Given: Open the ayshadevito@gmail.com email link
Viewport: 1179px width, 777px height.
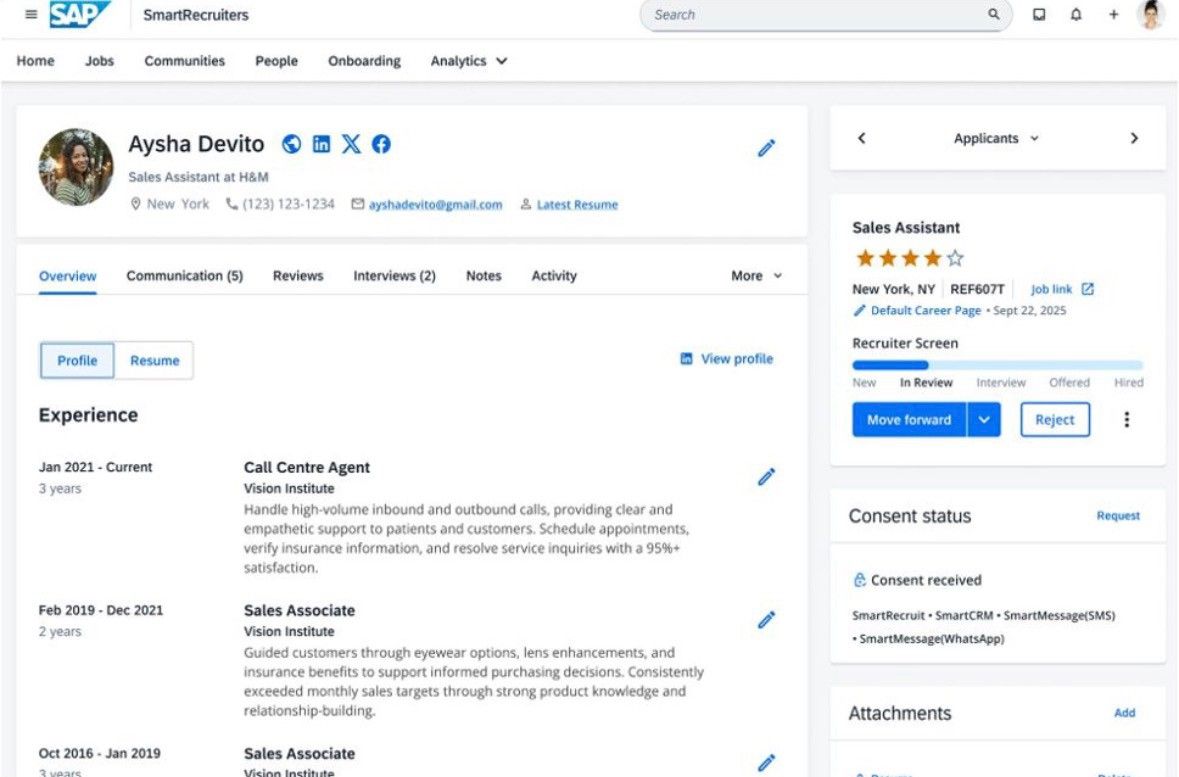Looking at the screenshot, I should click(x=435, y=205).
